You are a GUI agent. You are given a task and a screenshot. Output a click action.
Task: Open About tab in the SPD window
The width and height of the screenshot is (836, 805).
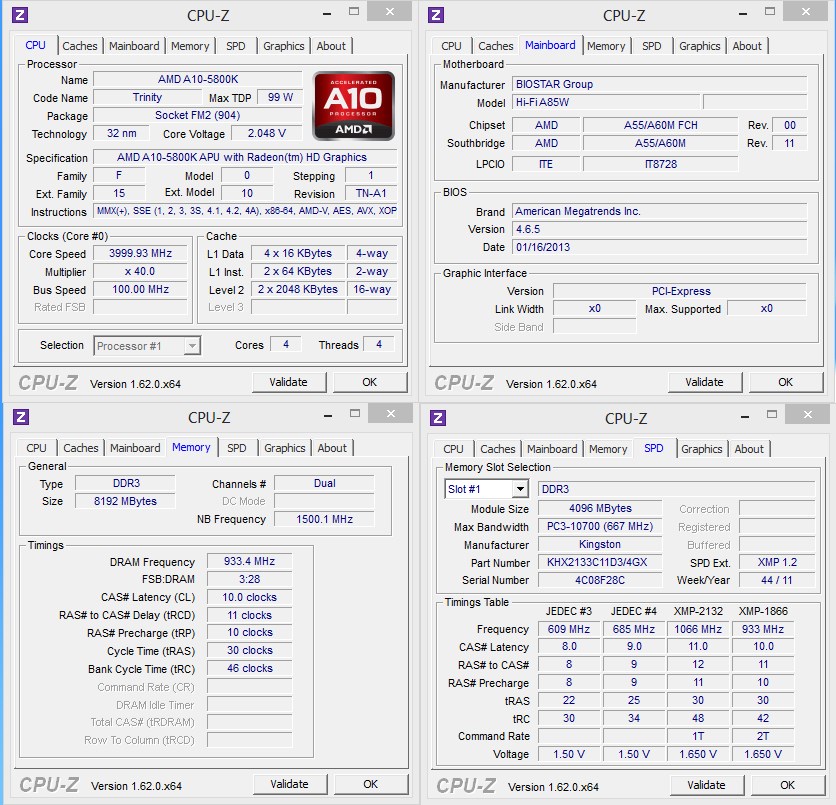[749, 449]
